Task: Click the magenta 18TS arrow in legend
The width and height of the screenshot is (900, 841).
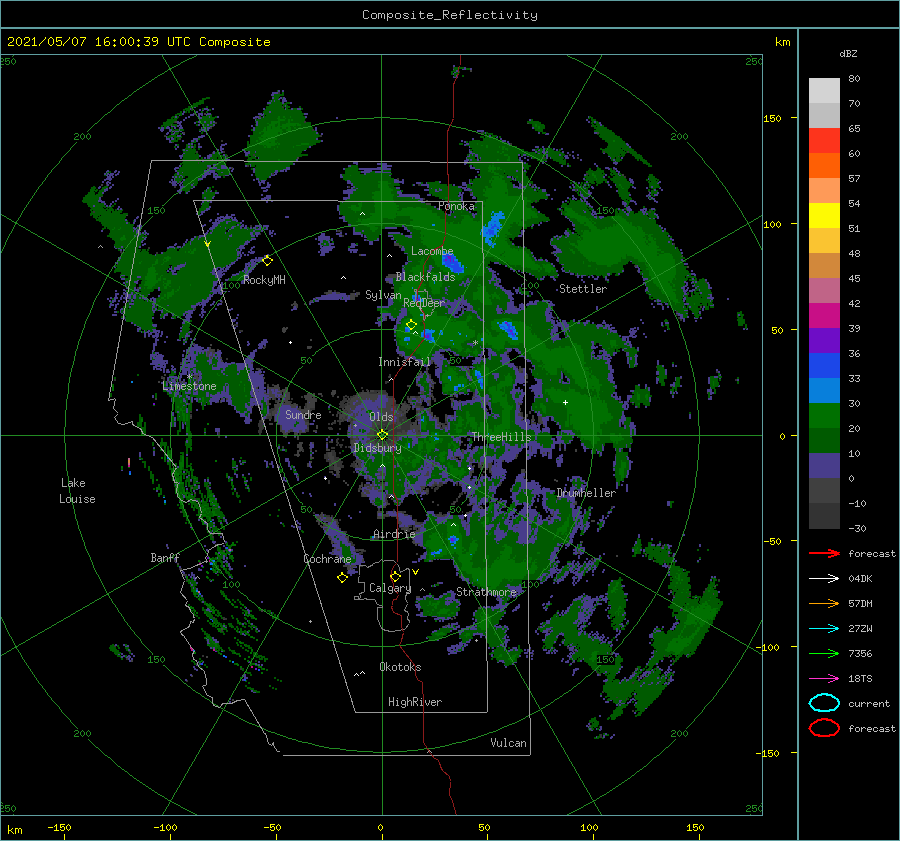Action: coord(824,679)
